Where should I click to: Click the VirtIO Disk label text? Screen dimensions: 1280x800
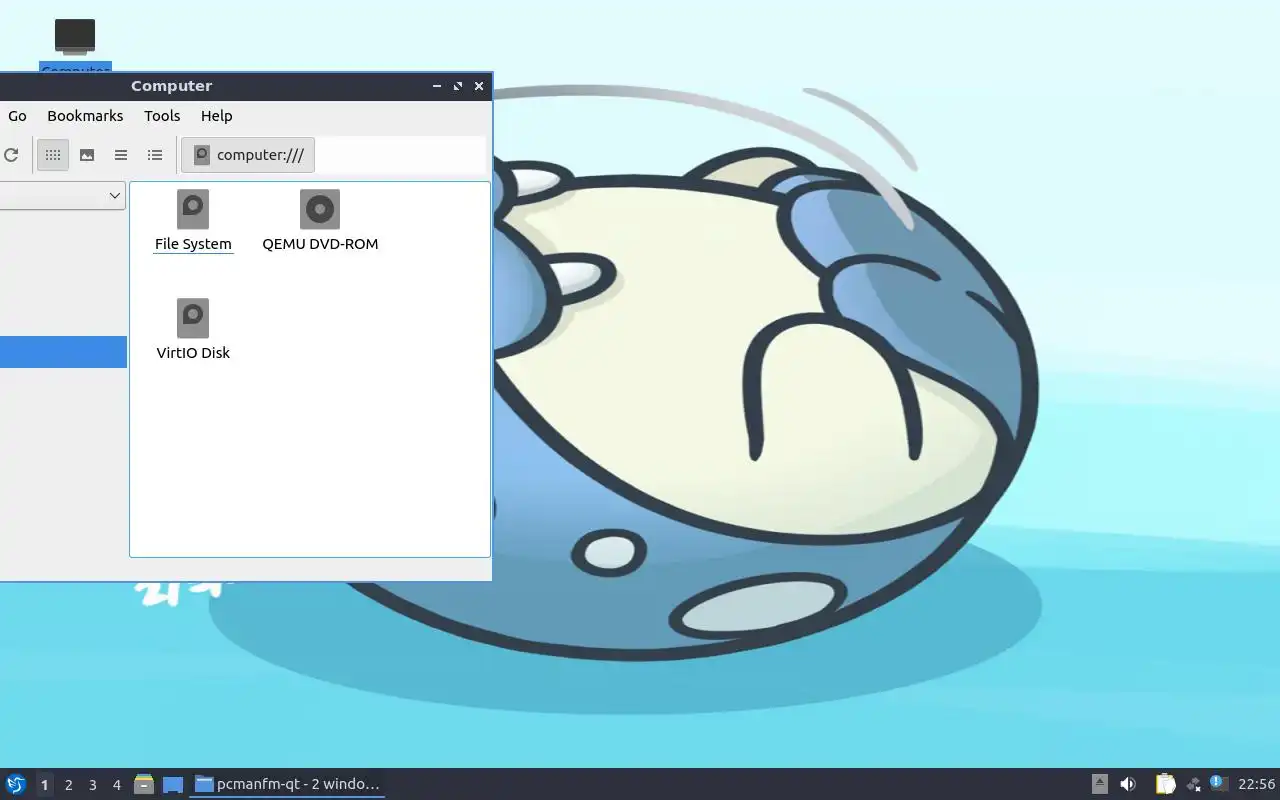193,353
